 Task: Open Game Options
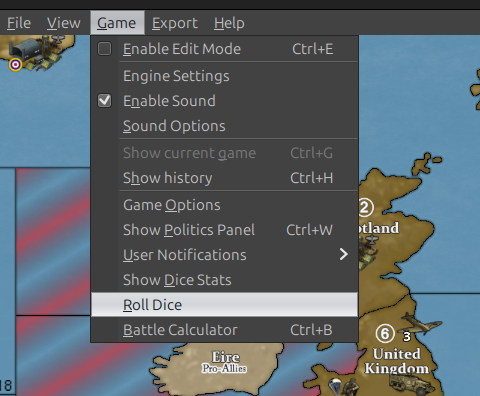[x=224, y=205]
